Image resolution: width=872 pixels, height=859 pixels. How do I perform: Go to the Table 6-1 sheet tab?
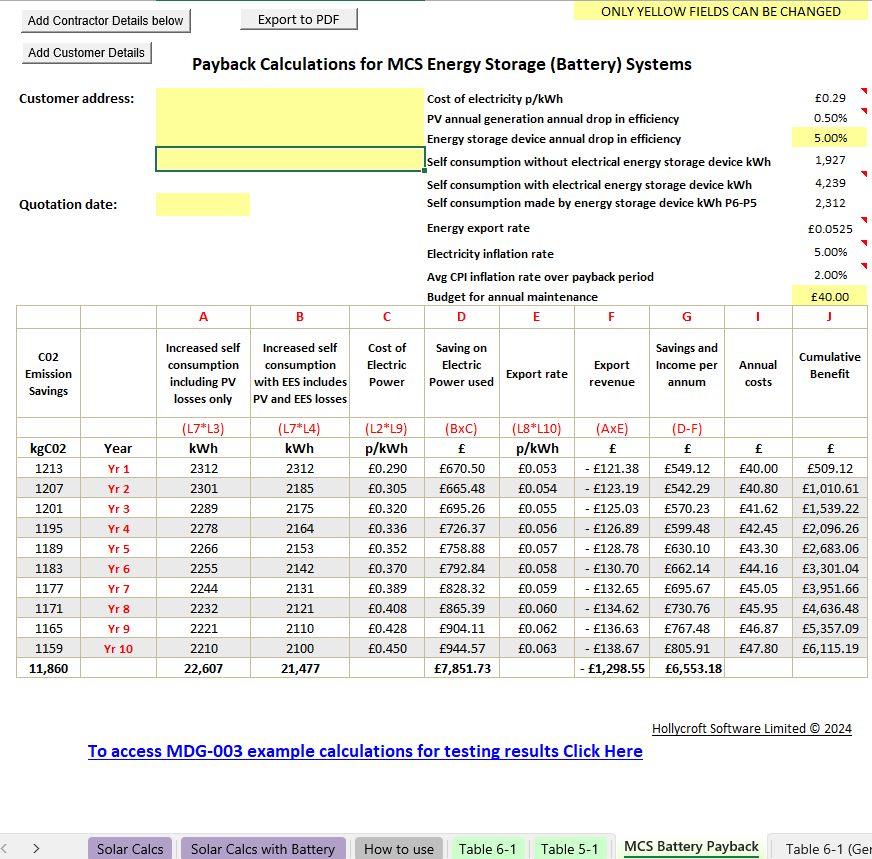(487, 848)
